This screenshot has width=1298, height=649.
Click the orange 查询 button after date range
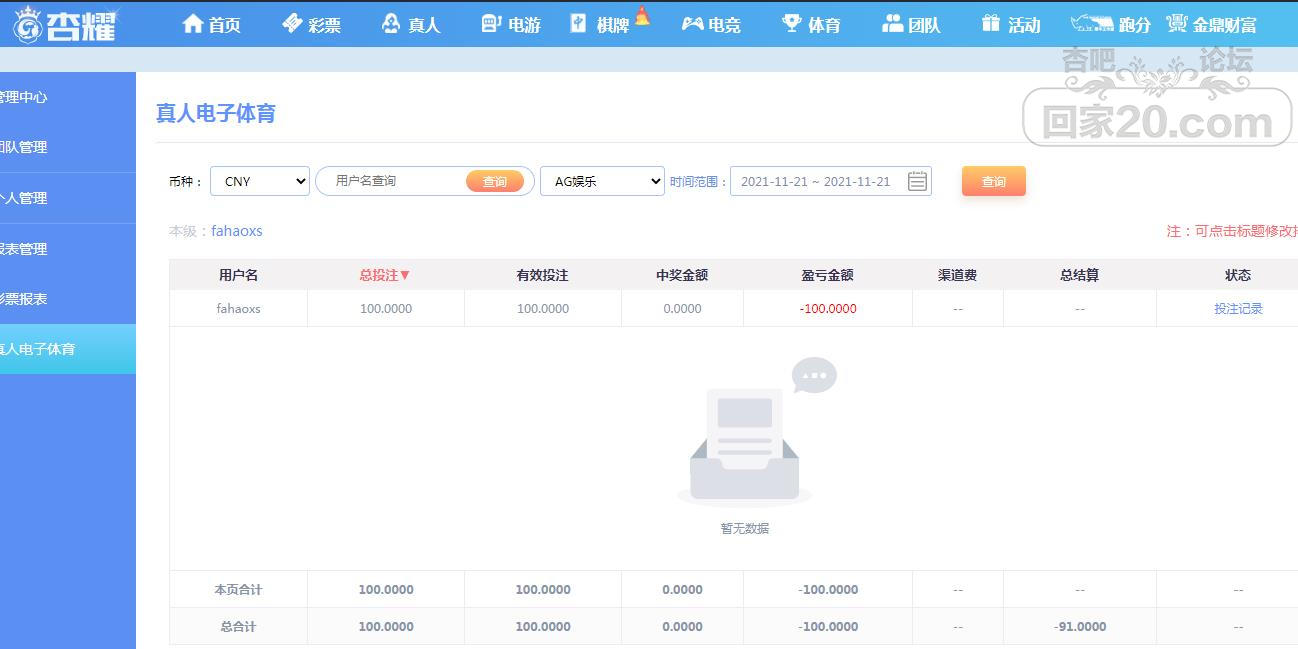click(994, 181)
